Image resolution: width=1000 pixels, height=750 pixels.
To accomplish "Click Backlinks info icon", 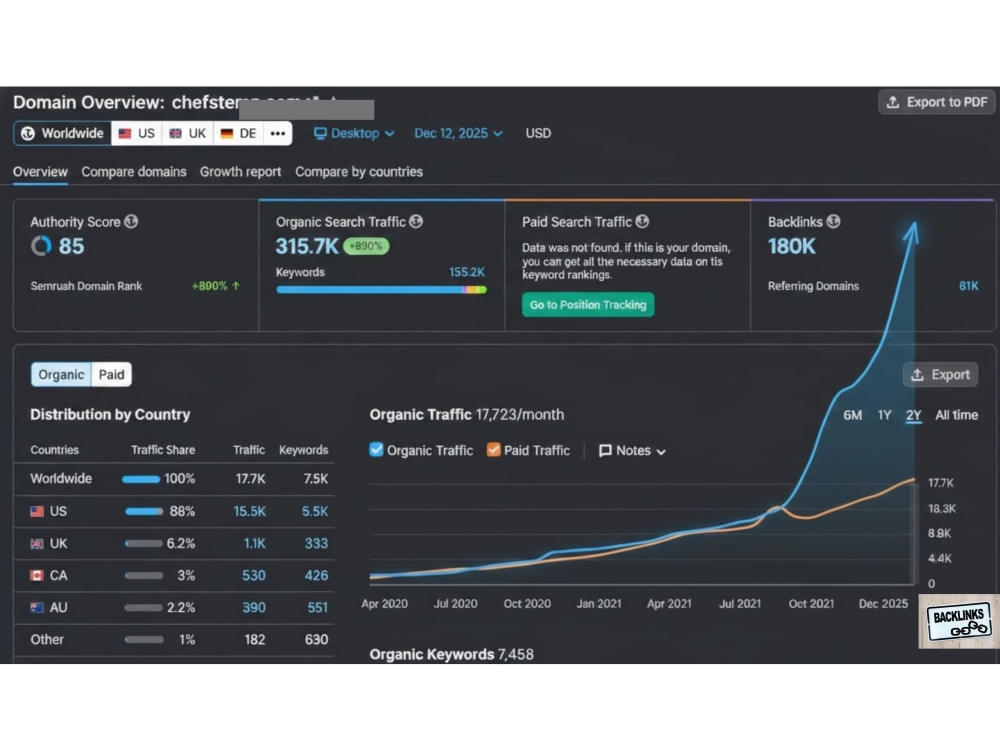I will tap(833, 221).
